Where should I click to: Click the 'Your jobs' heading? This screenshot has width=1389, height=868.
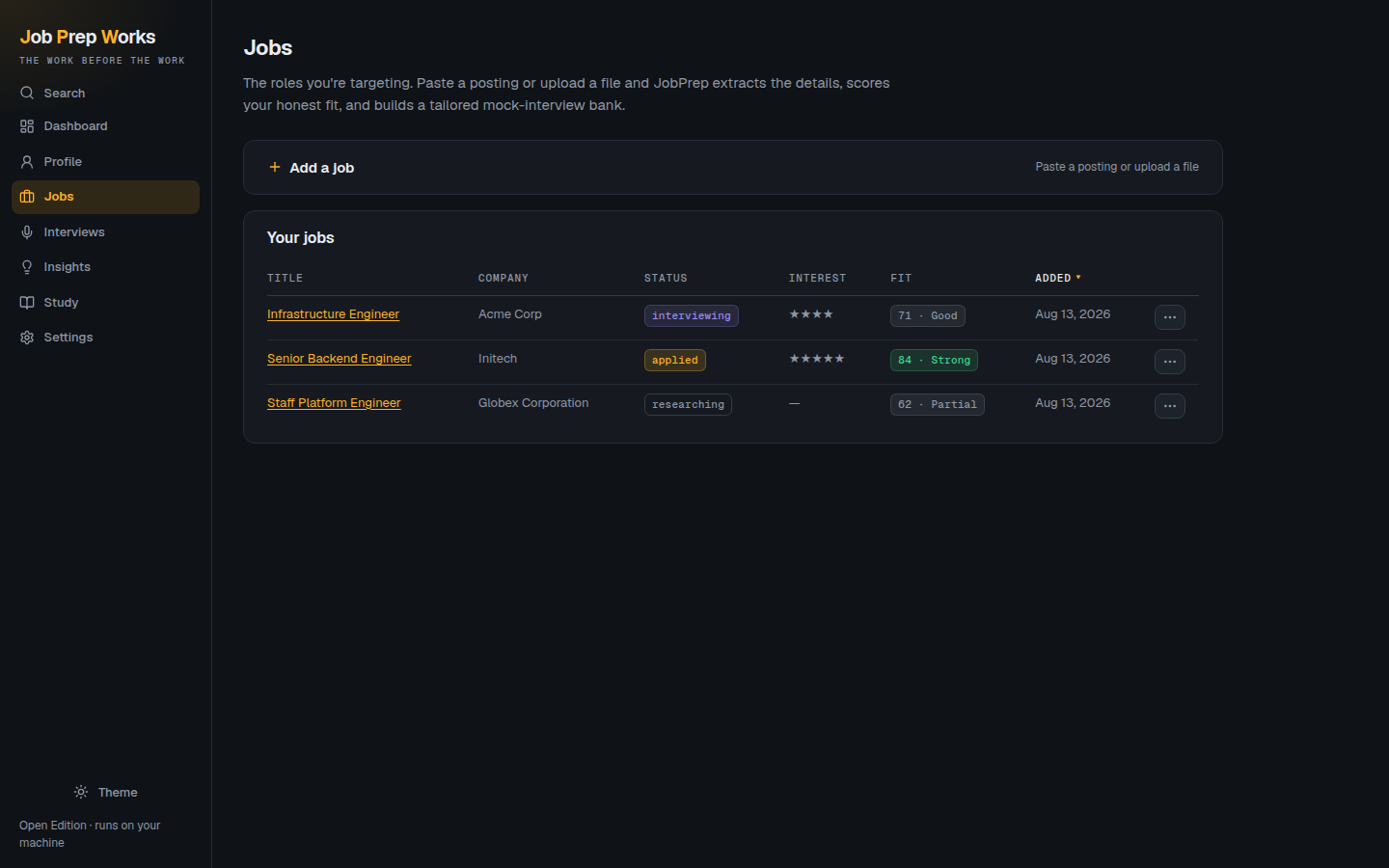point(301,238)
